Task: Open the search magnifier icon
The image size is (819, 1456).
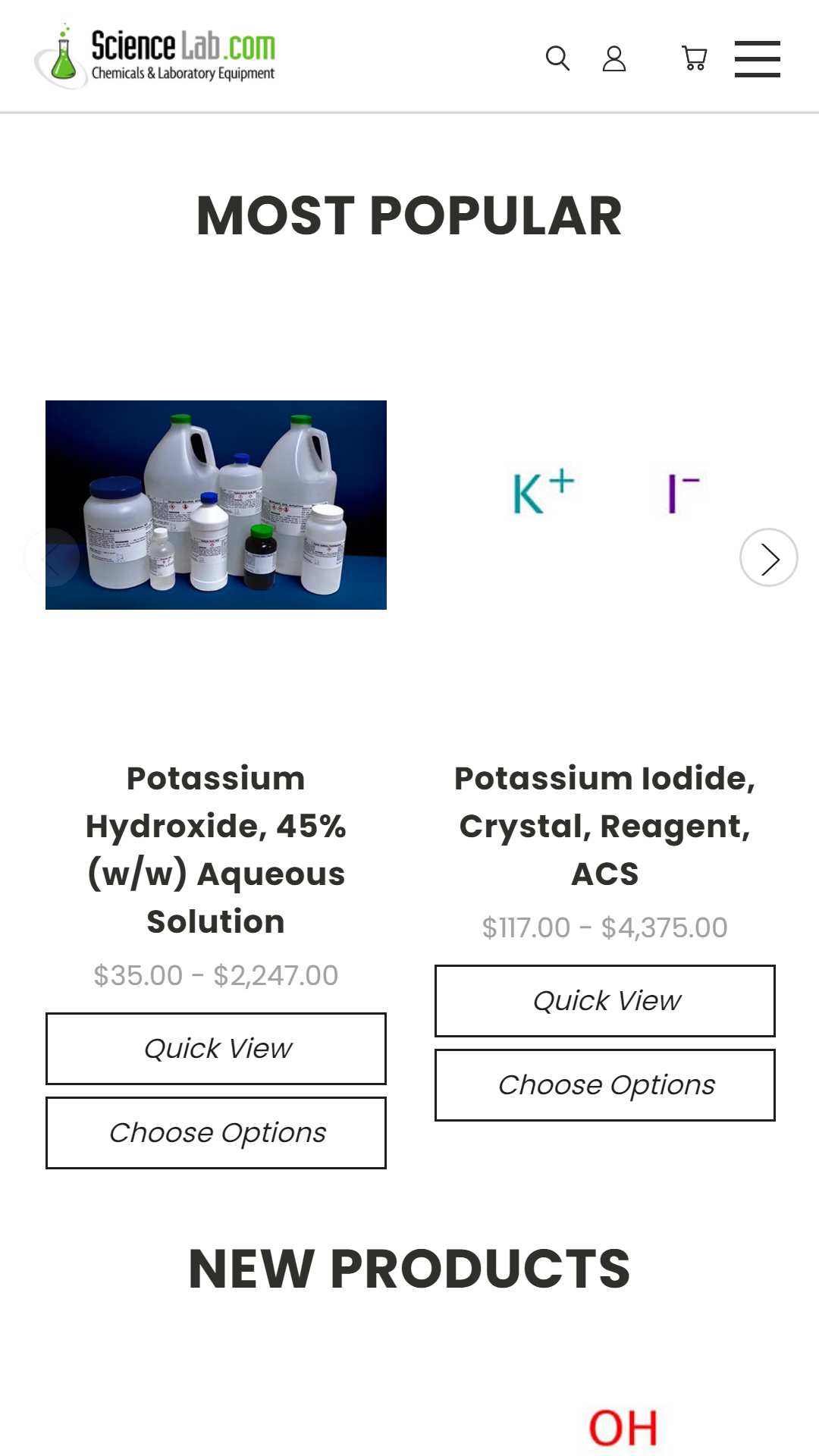Action: (557, 58)
